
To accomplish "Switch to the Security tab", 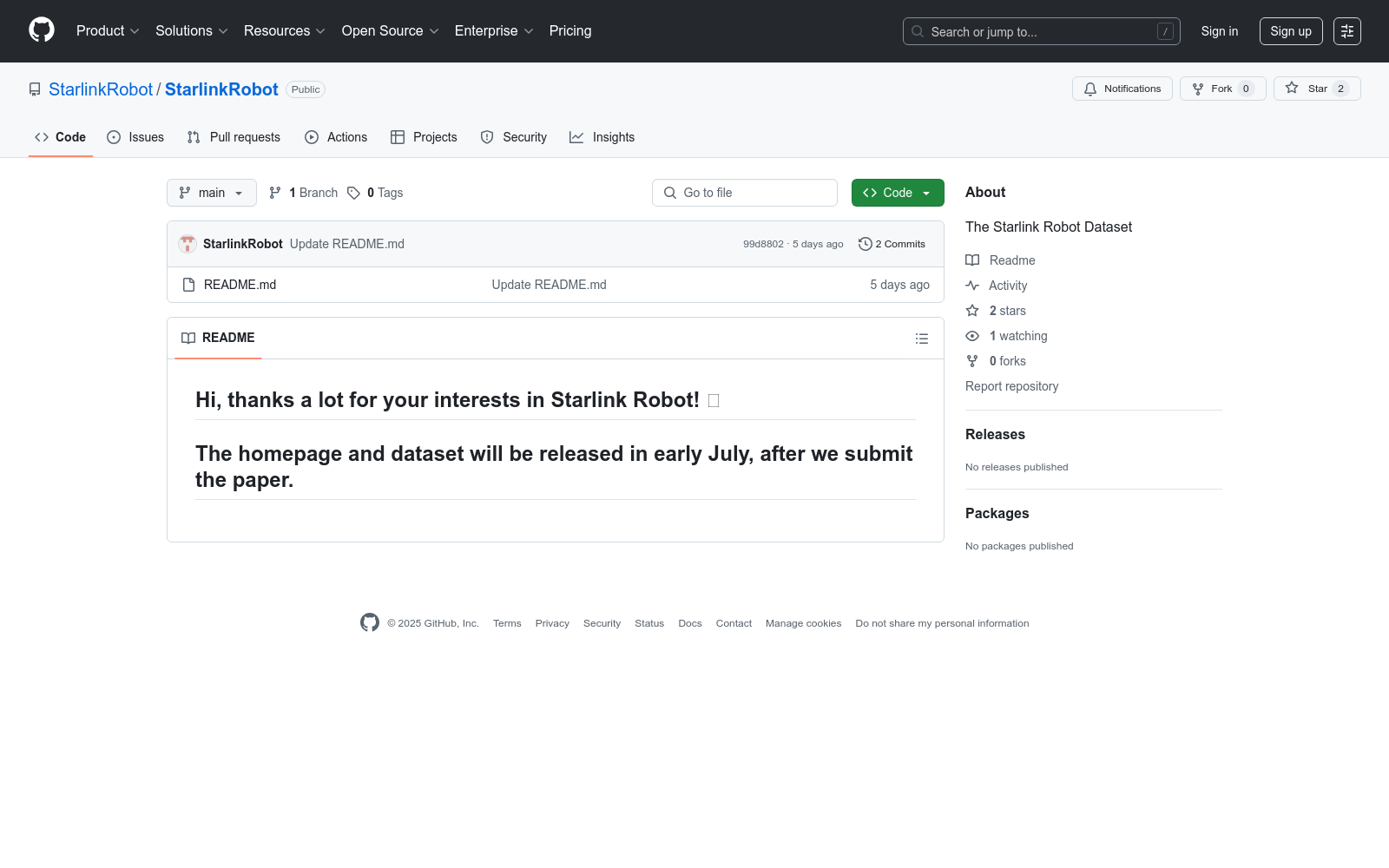I will tap(514, 137).
